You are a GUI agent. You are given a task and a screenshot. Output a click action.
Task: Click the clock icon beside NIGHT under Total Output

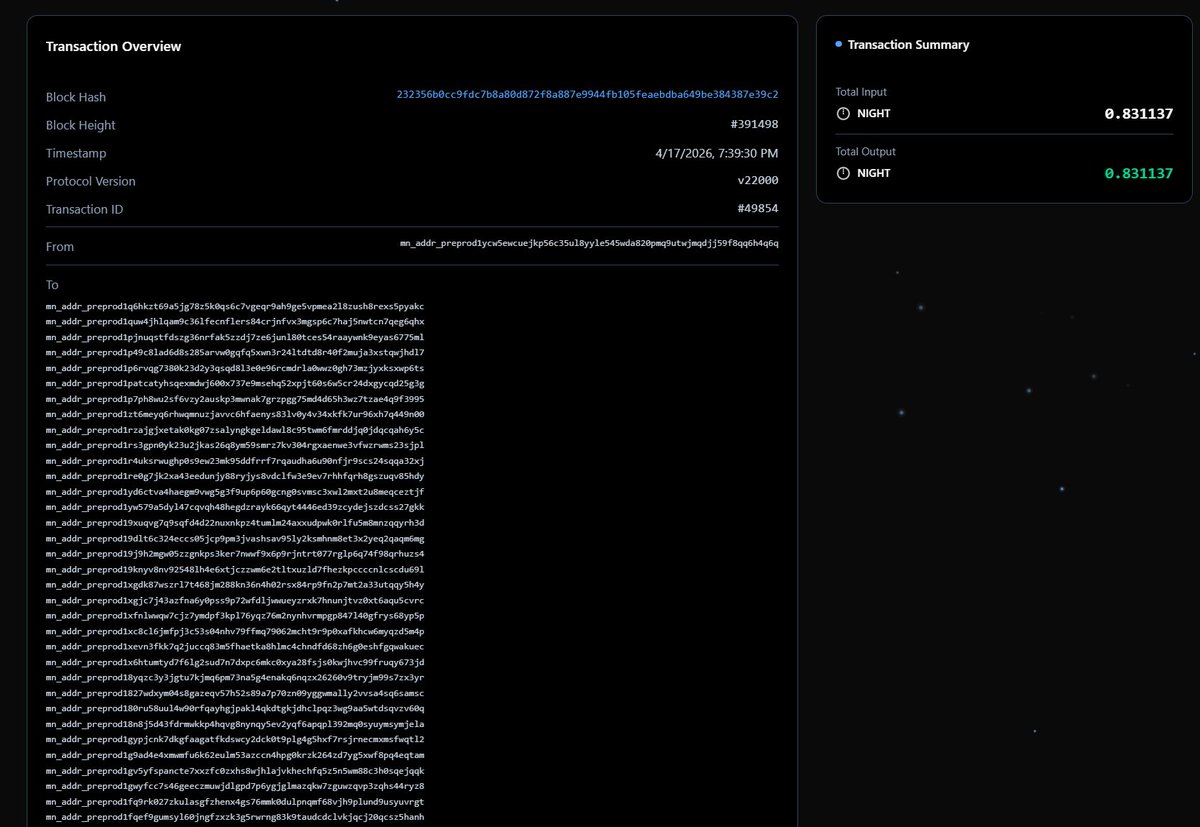point(845,173)
